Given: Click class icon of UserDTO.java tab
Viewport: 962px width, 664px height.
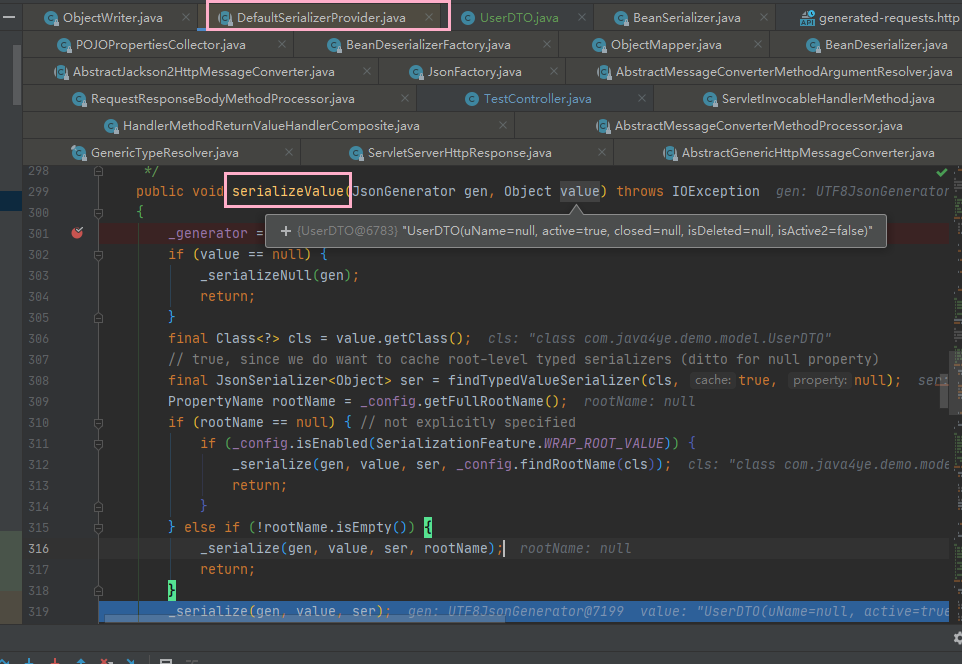Looking at the screenshot, I should (468, 18).
